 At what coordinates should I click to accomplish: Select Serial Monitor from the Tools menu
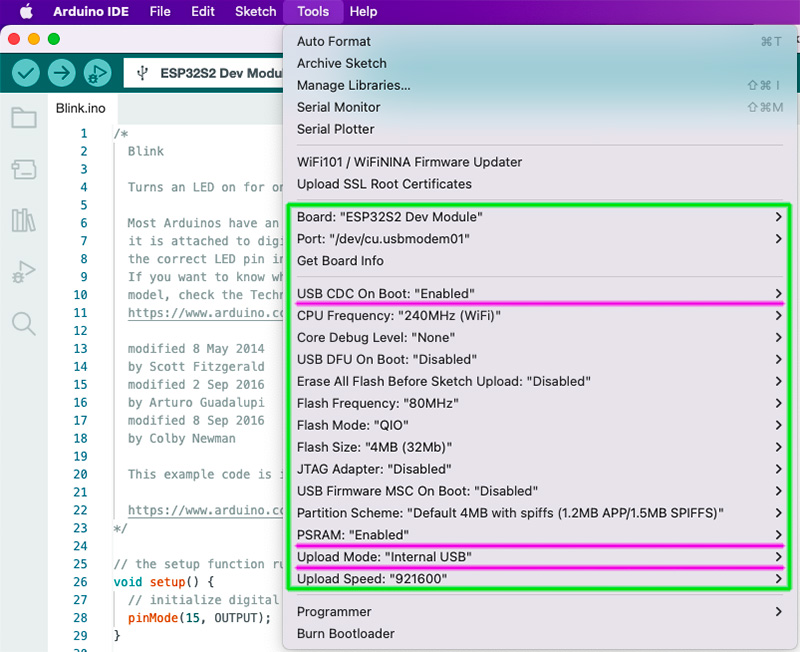pos(338,107)
